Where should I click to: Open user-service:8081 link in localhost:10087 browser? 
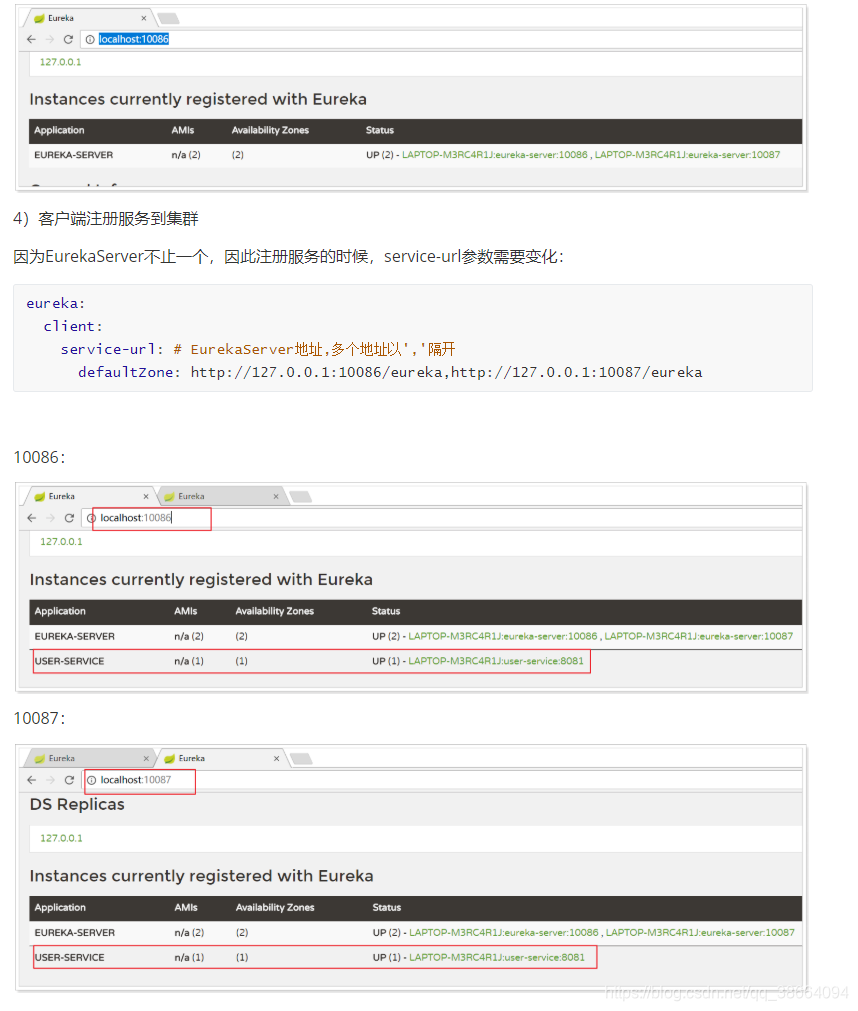click(497, 957)
